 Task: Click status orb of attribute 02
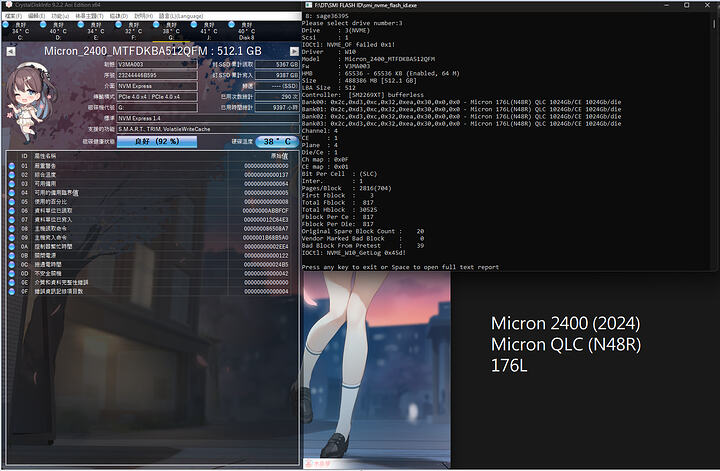click(12, 175)
